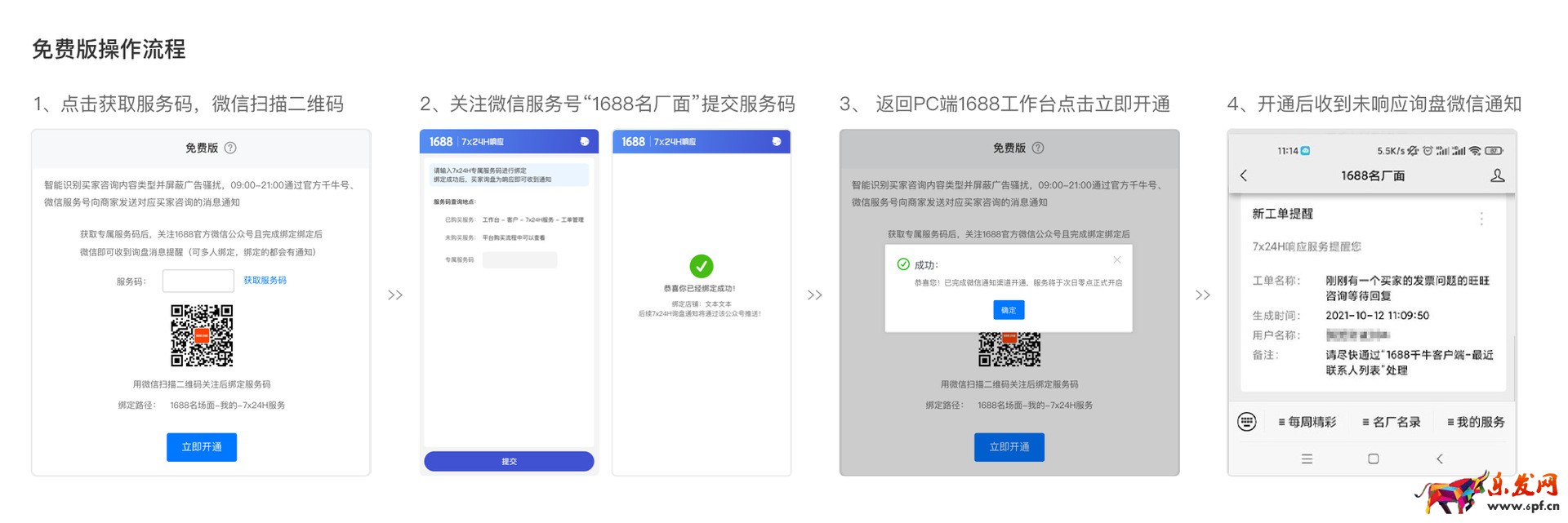The image size is (1568, 523).
Task: Close the 成功 dialog with the X
Action: click(x=1116, y=260)
